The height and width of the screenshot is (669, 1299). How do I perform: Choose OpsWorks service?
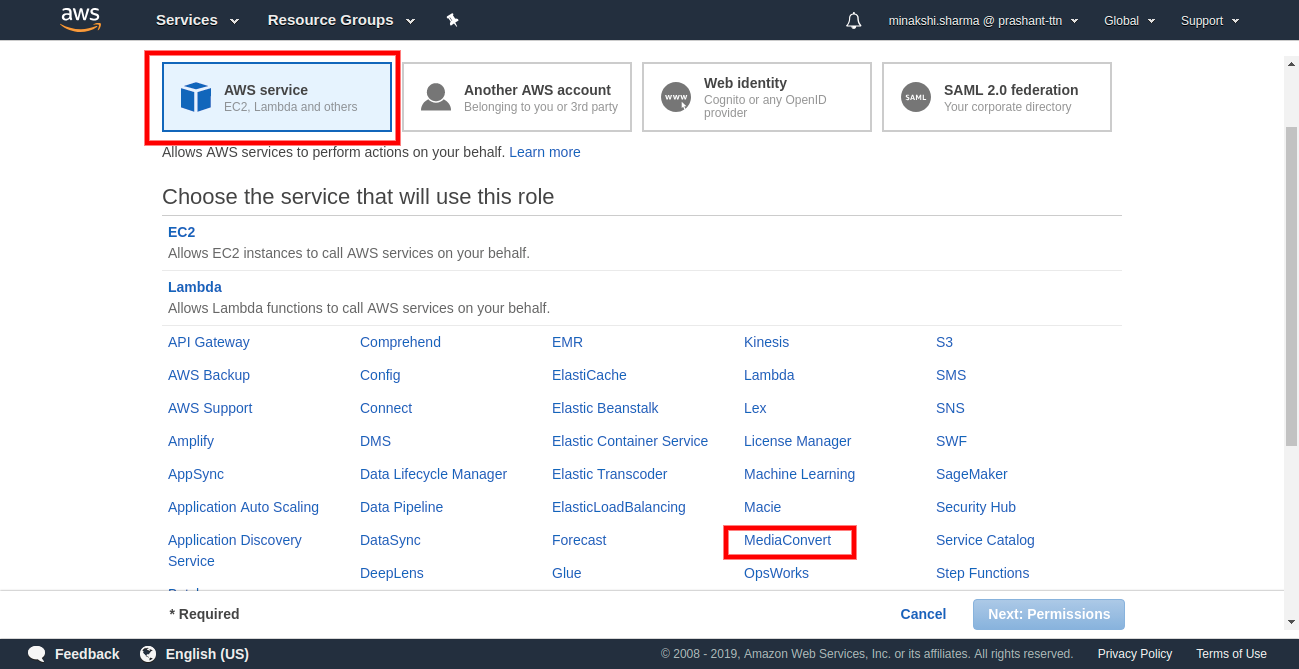[x=776, y=573]
